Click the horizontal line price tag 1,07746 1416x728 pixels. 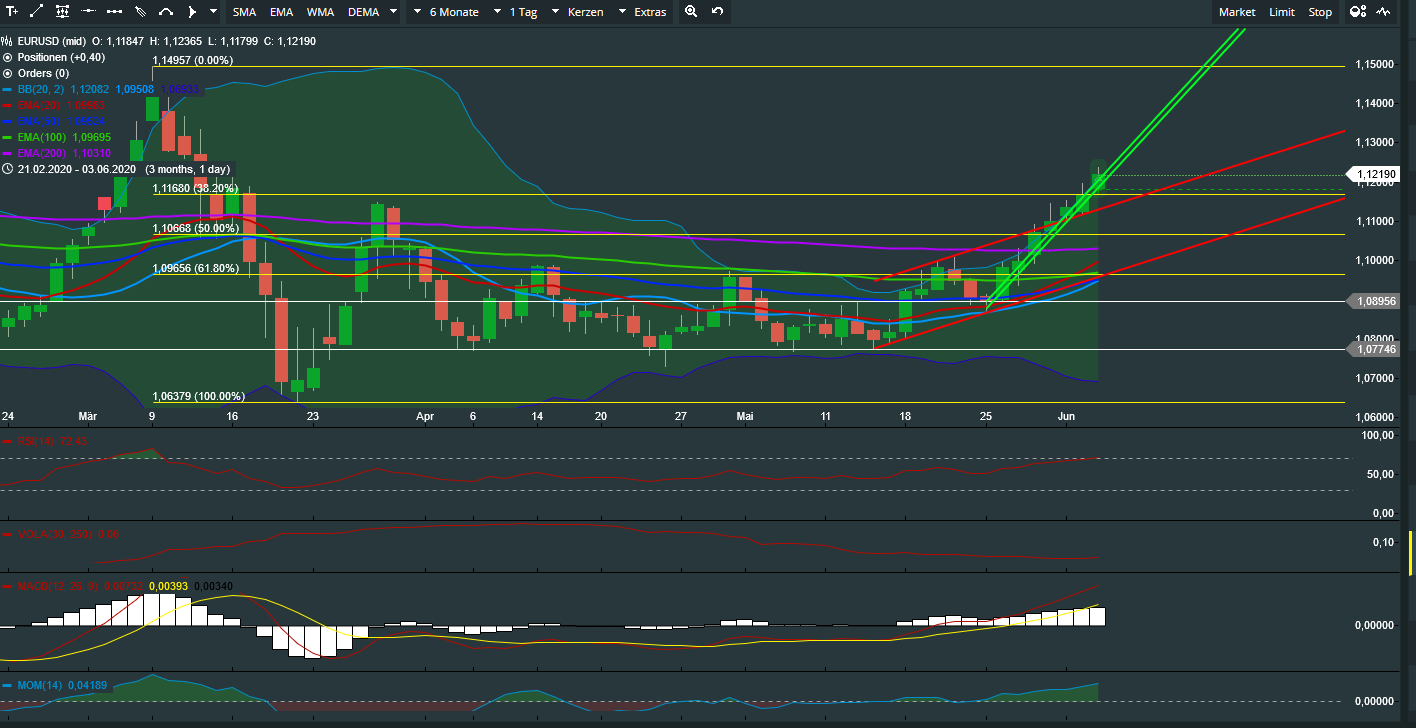(x=1375, y=349)
